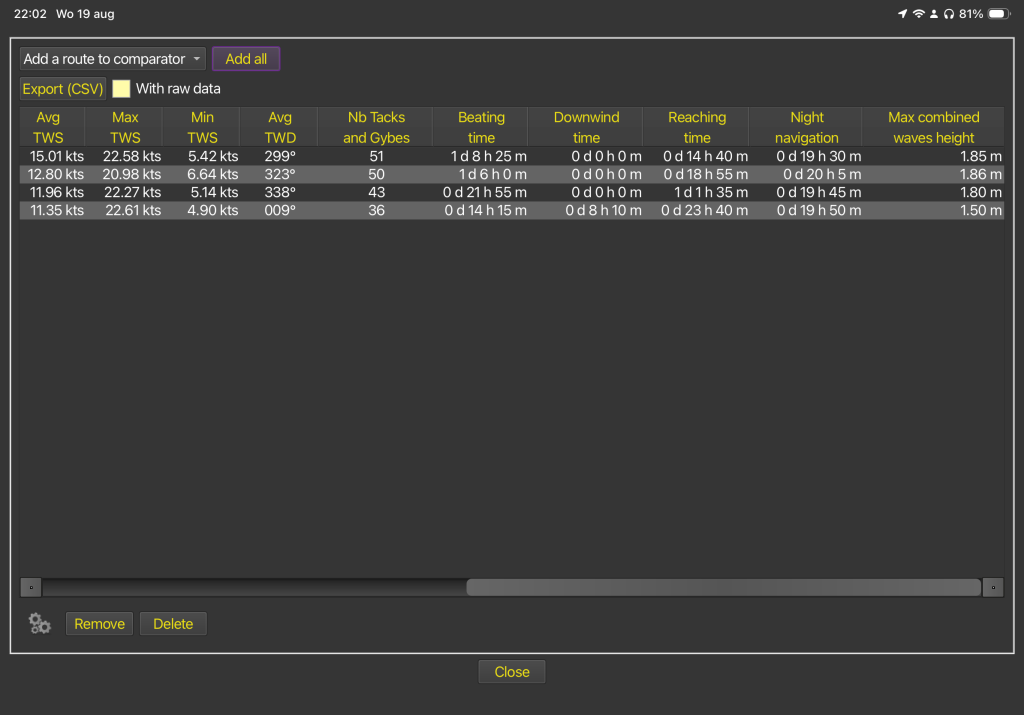Tap the battery indicator icon
The image size is (1024, 715).
999,14
